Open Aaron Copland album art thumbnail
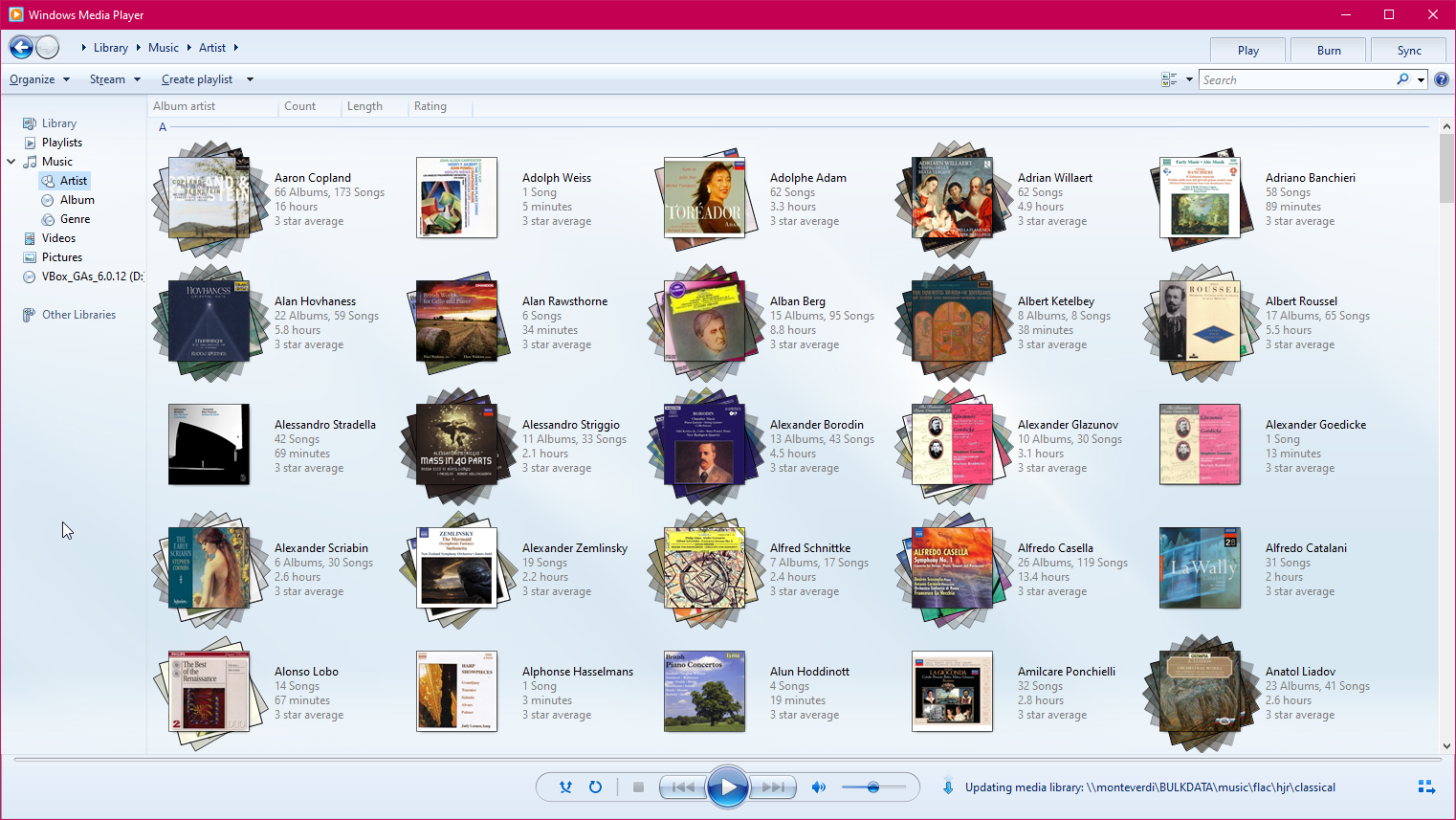 (x=209, y=198)
